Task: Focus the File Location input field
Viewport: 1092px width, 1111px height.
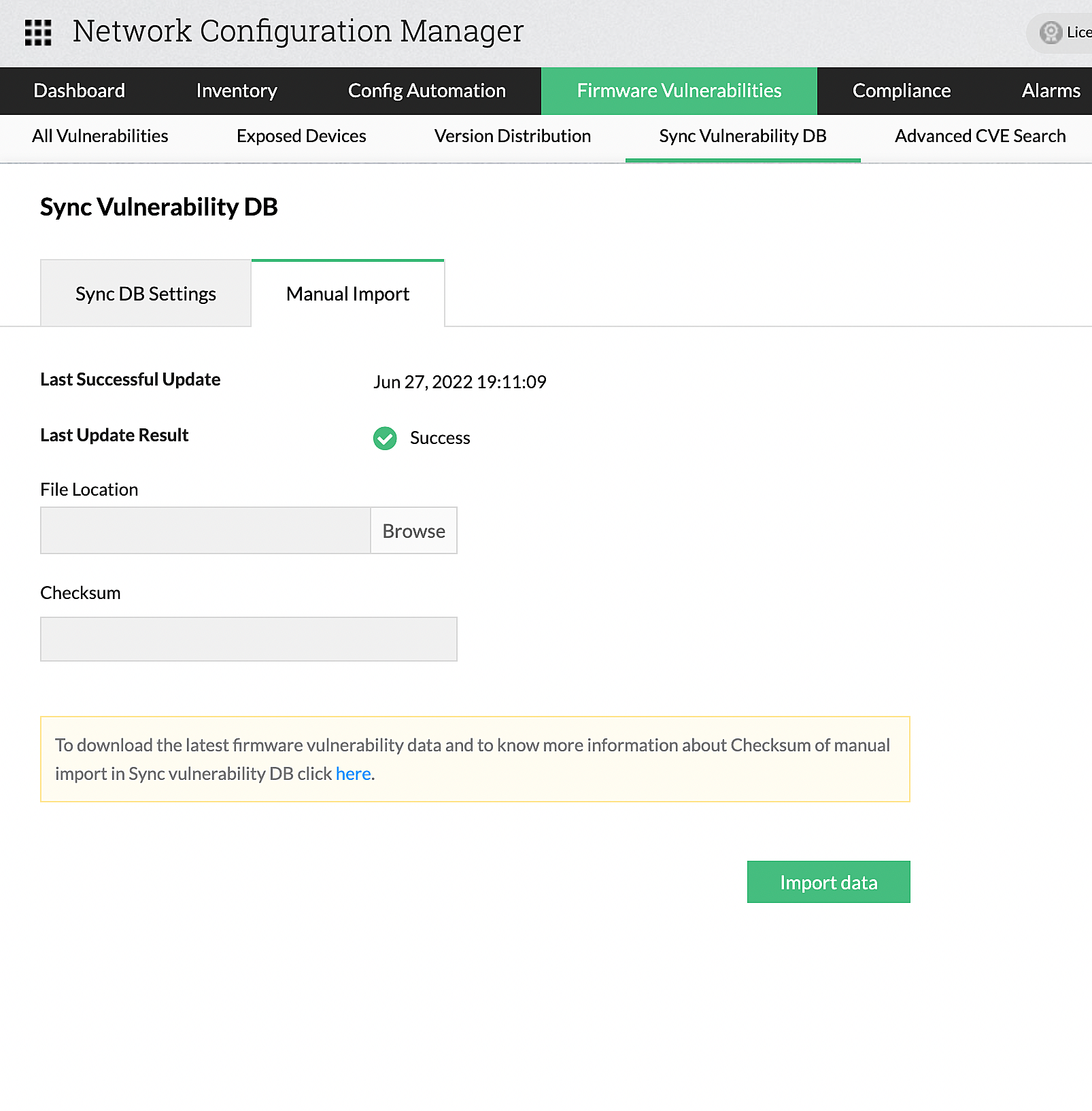Action: pyautogui.click(x=205, y=531)
